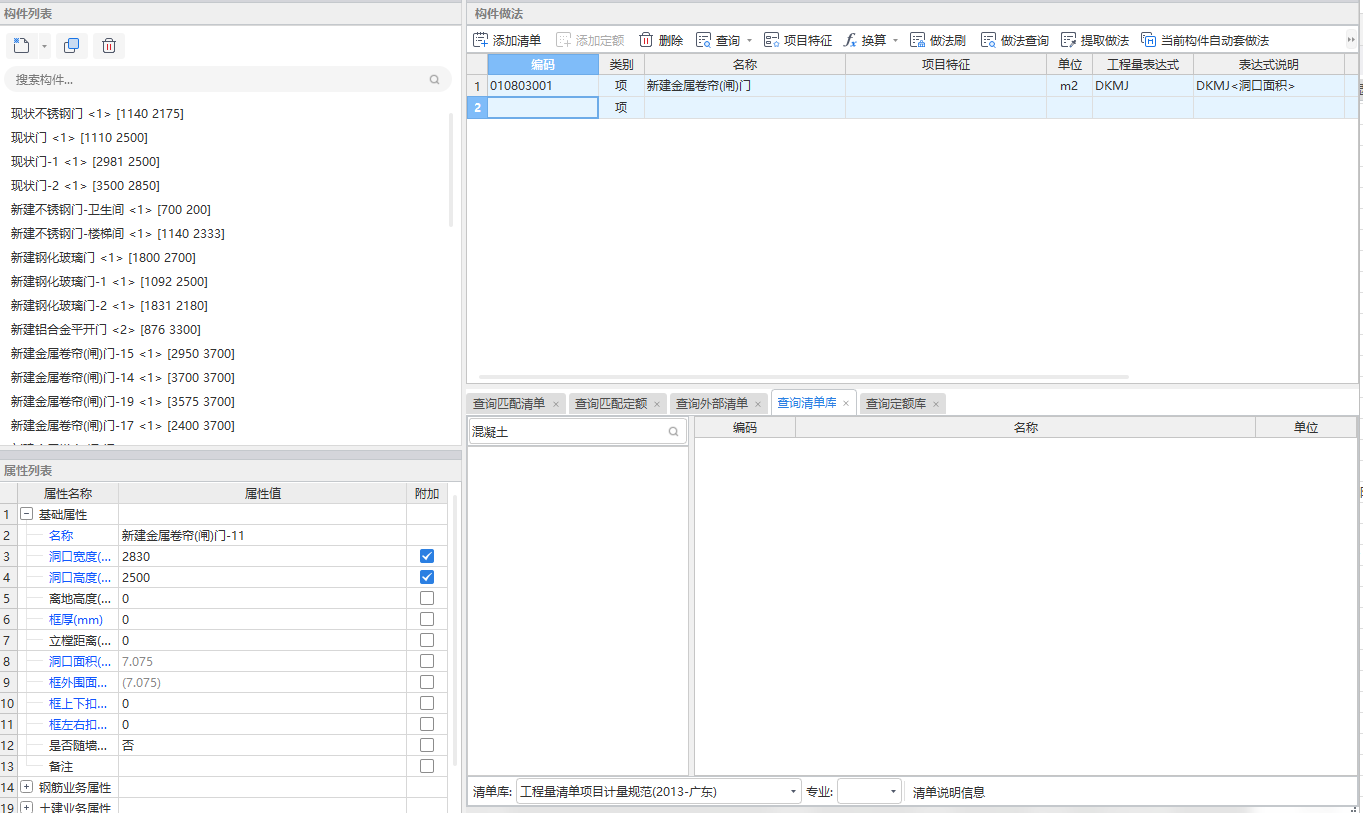Click the 查询 toolbar button

click(718, 41)
